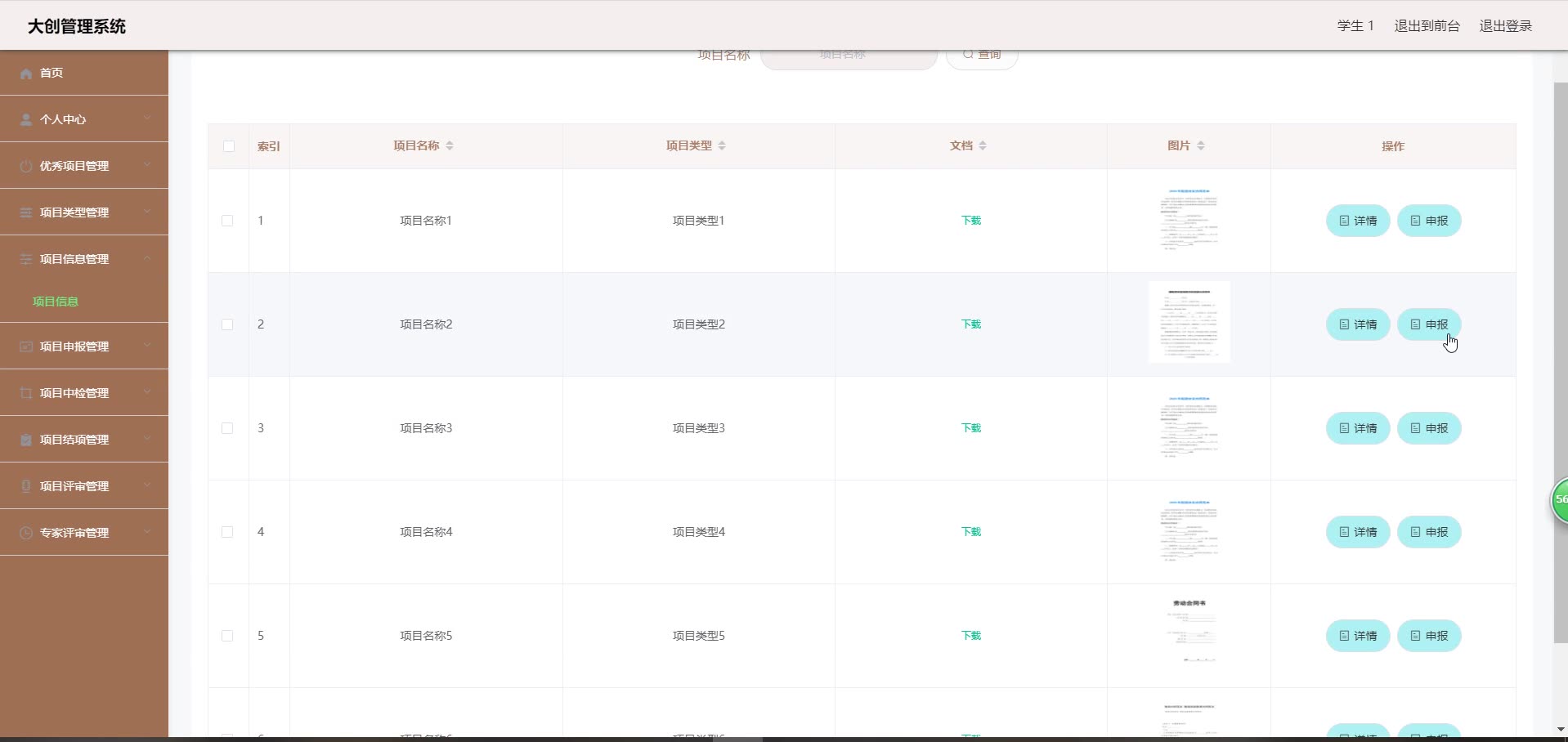Click the icon beside 项目申报管理
Screen dimensions: 1568x742
click(26, 347)
